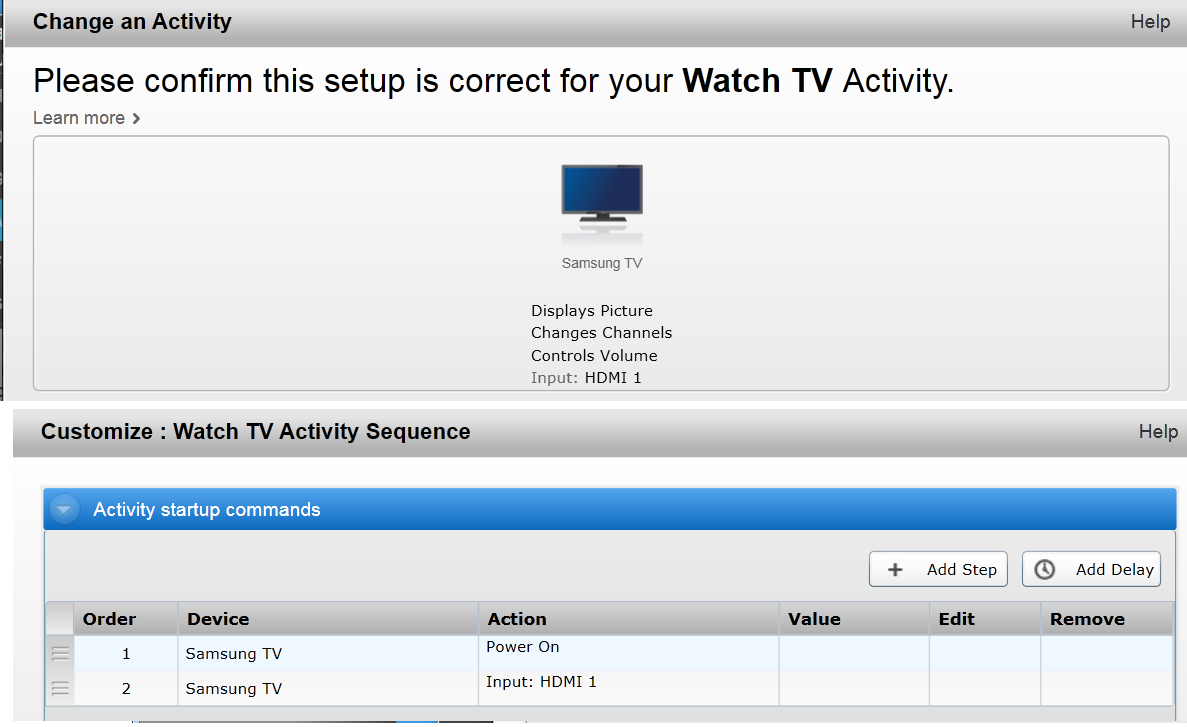Click the chevron next to Learn more
The image size is (1187, 727).
pos(136,118)
